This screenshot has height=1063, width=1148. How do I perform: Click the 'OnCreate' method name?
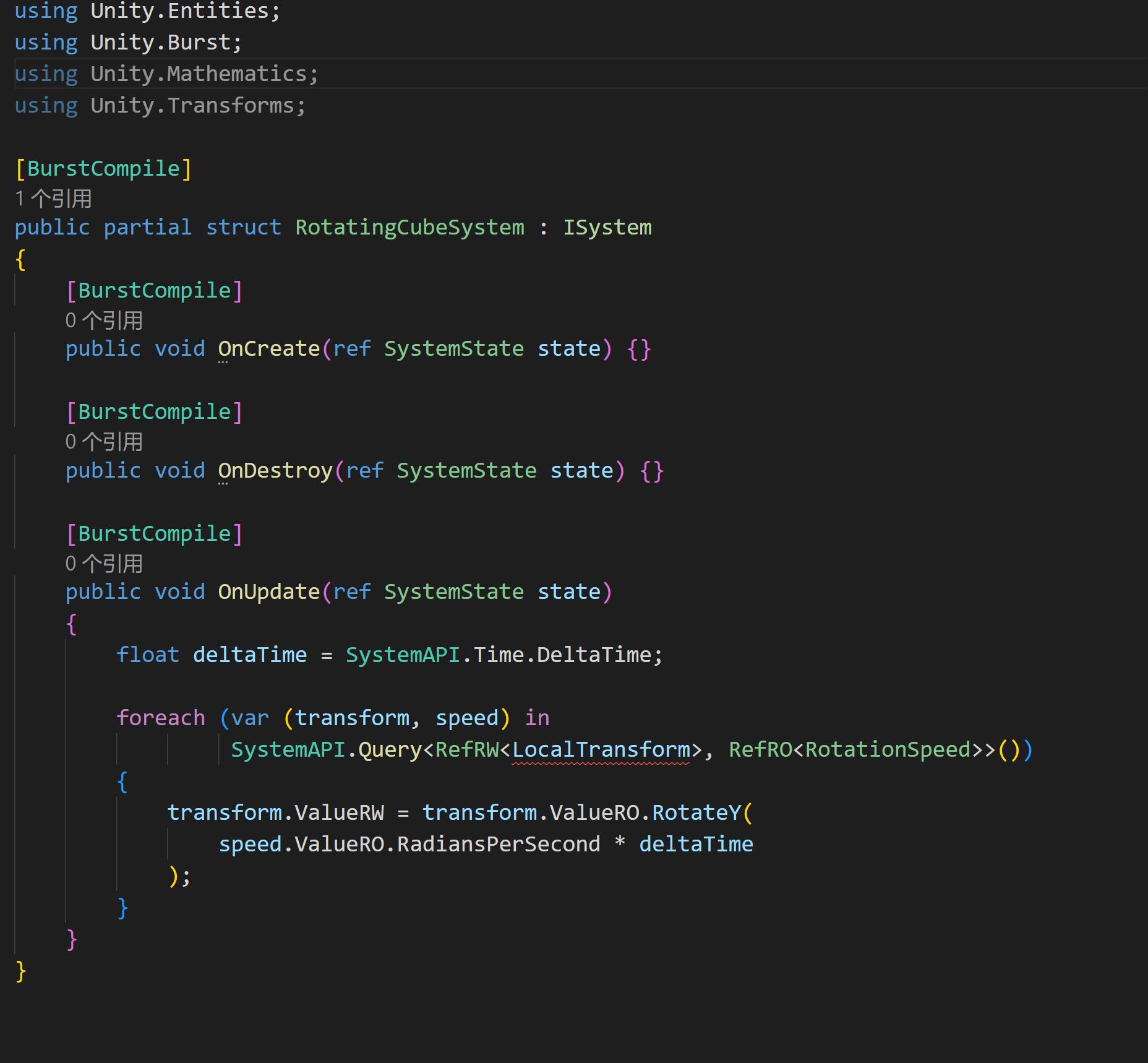269,348
